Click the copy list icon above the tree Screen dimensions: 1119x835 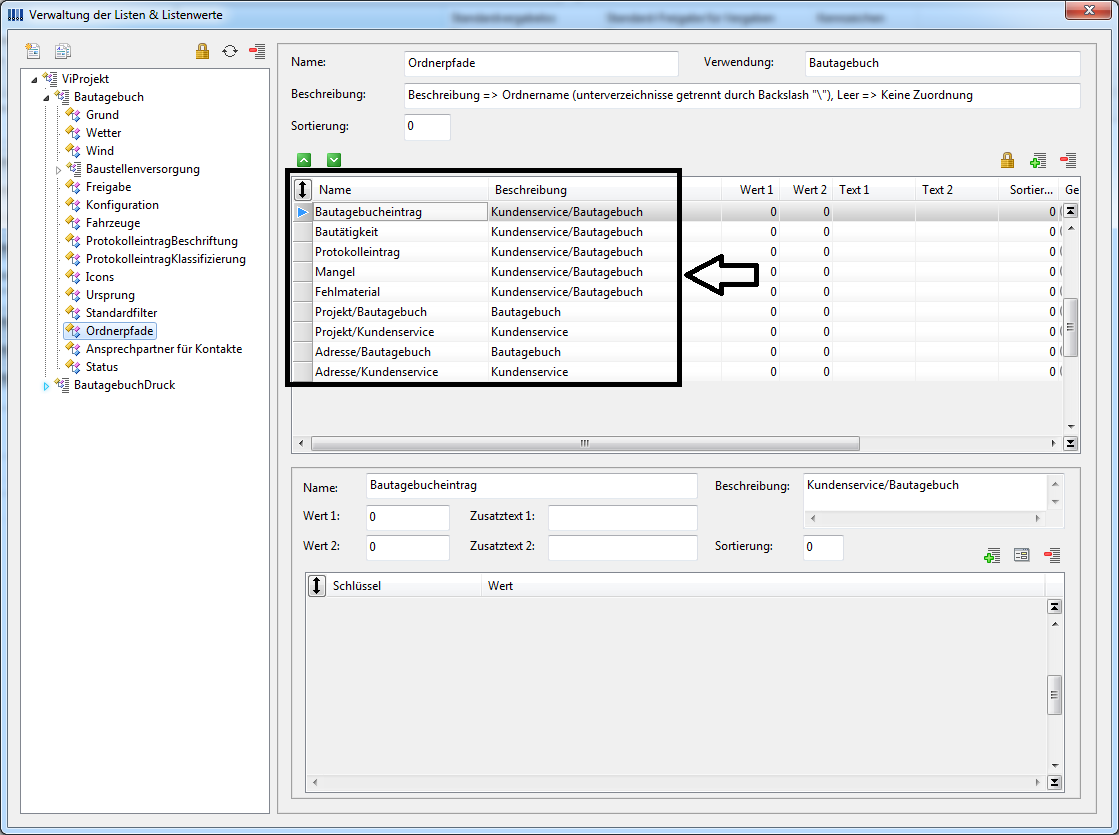point(63,51)
